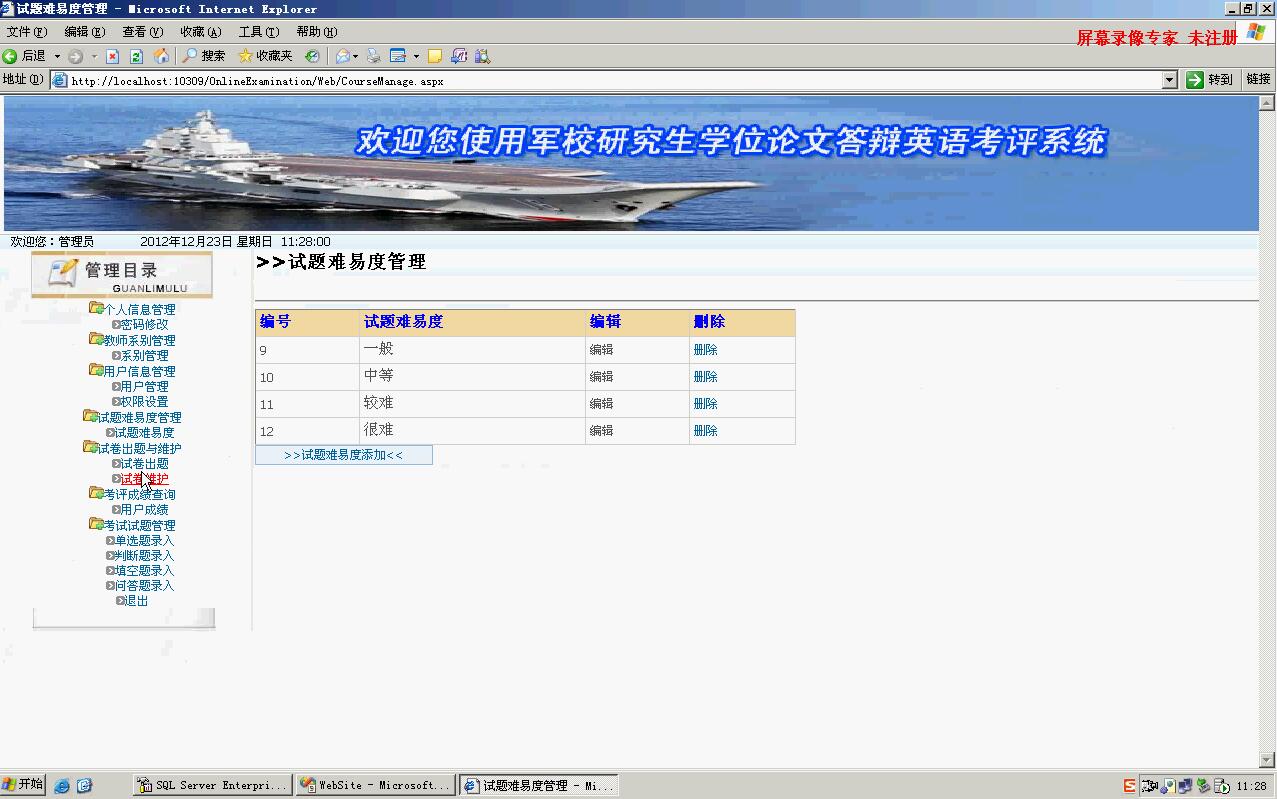1277x799 pixels.
Task: Click the Messenger toolbar icon
Action: pyautogui.click(x=459, y=56)
